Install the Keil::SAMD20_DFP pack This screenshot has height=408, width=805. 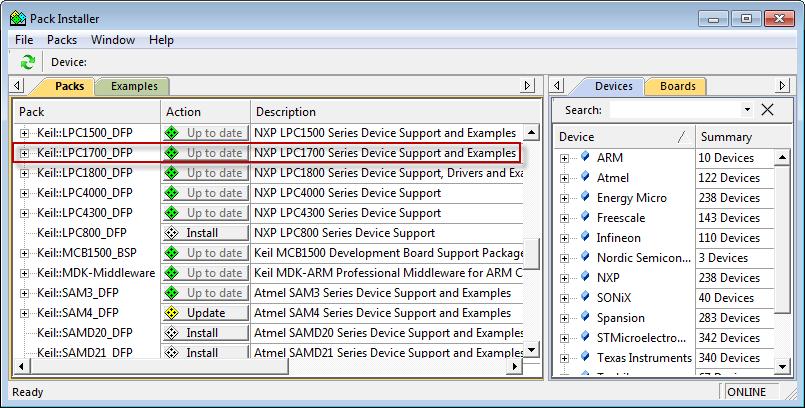click(x=203, y=333)
